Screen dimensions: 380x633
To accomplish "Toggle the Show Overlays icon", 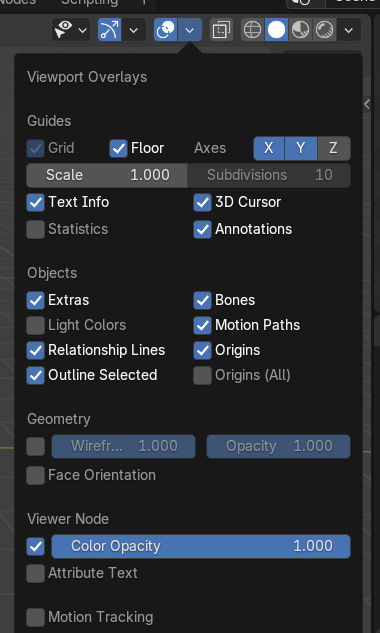I will [x=166, y=30].
